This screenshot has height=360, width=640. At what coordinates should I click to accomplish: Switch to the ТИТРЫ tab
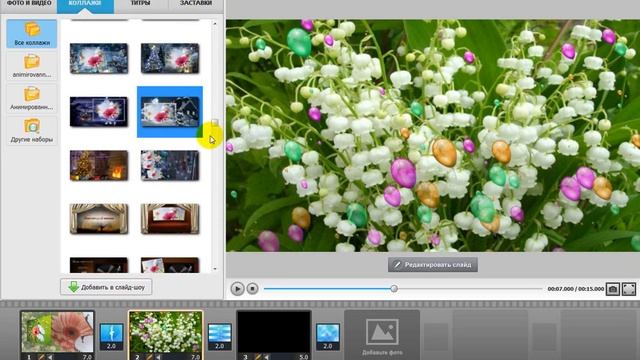(x=141, y=4)
